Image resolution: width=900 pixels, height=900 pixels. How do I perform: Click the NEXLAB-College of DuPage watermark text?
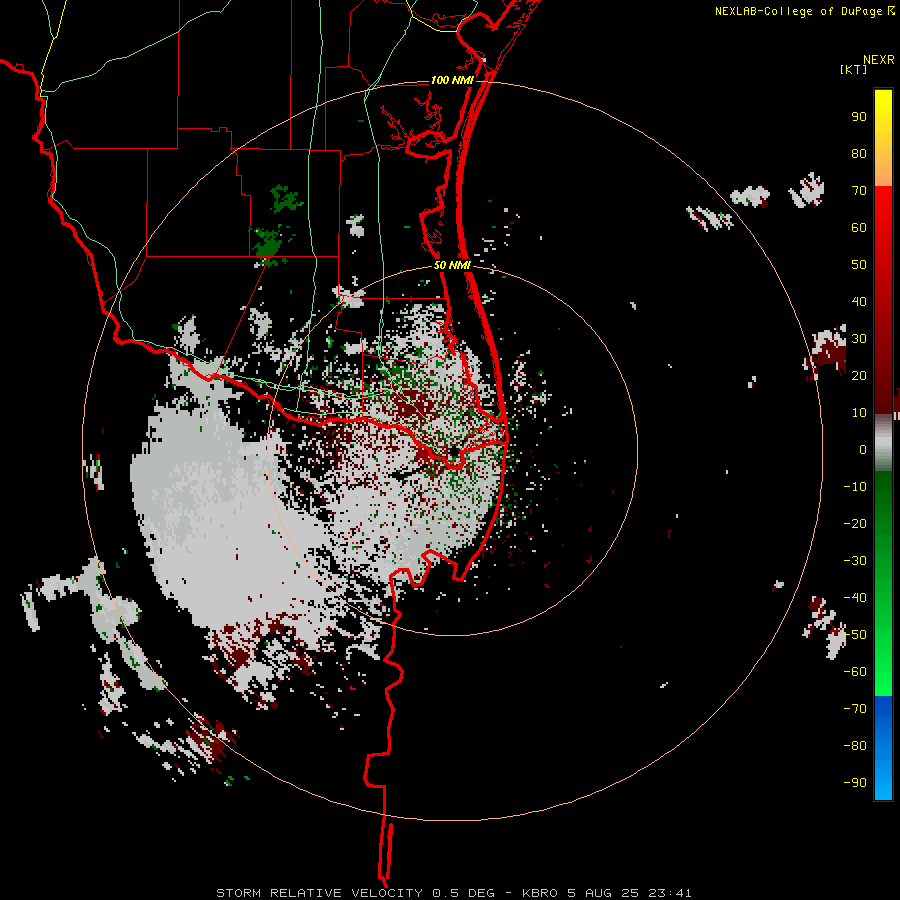805,11
